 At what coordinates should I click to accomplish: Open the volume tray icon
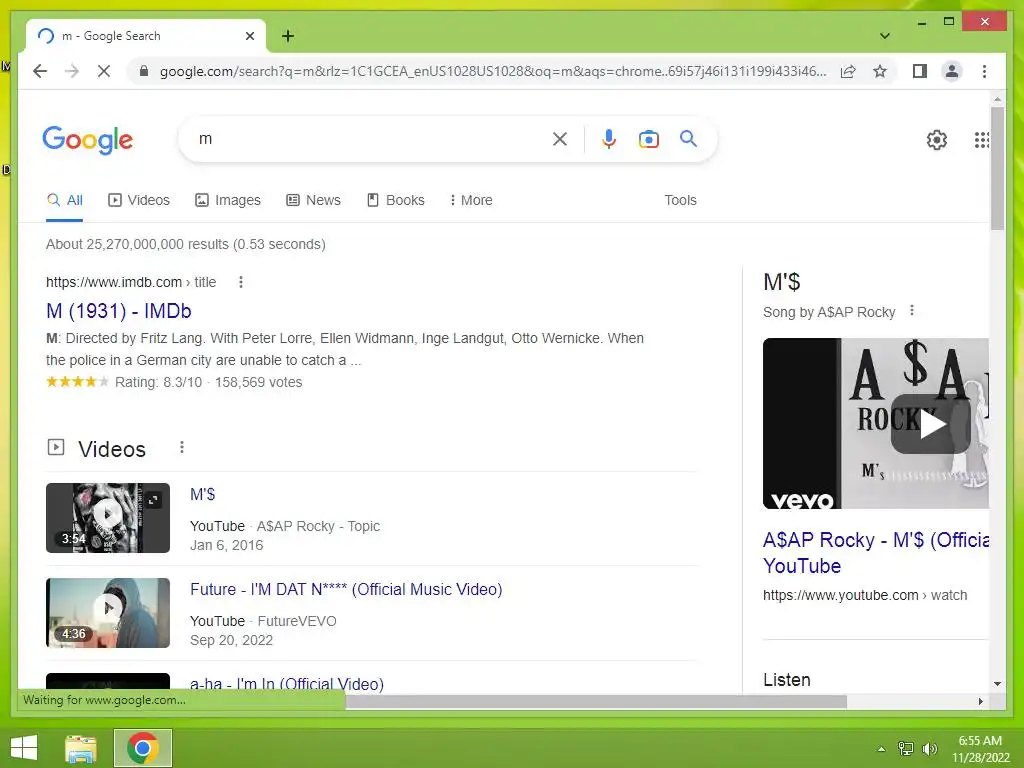(929, 748)
